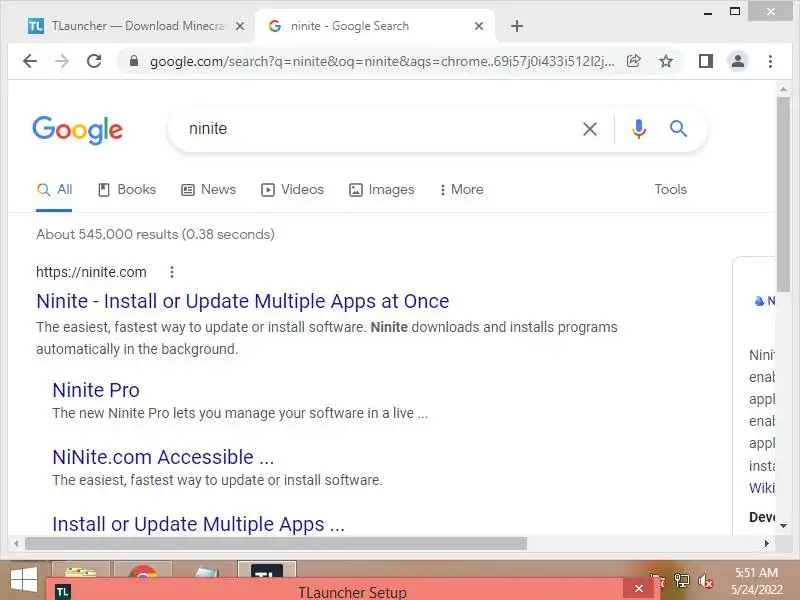Click into the ninite search field
The image size is (800, 600).
click(378, 129)
